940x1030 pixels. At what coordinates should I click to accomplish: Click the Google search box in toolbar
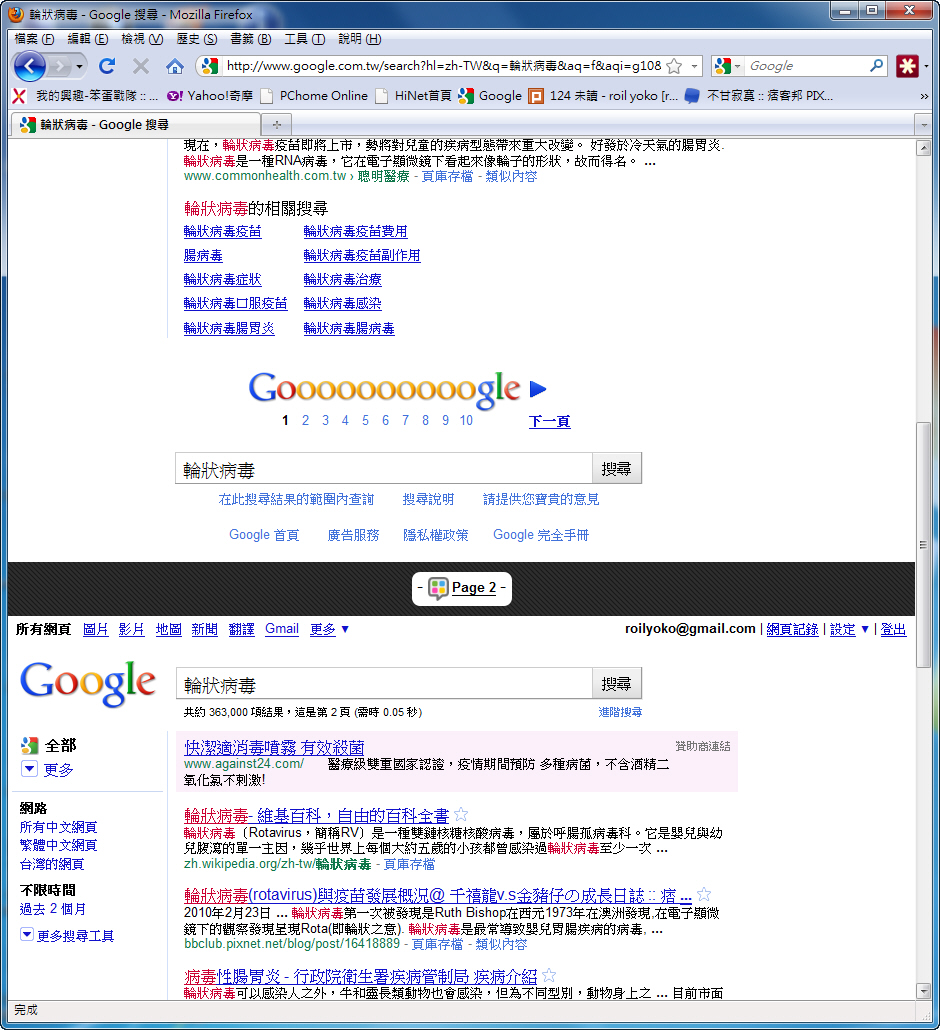806,66
